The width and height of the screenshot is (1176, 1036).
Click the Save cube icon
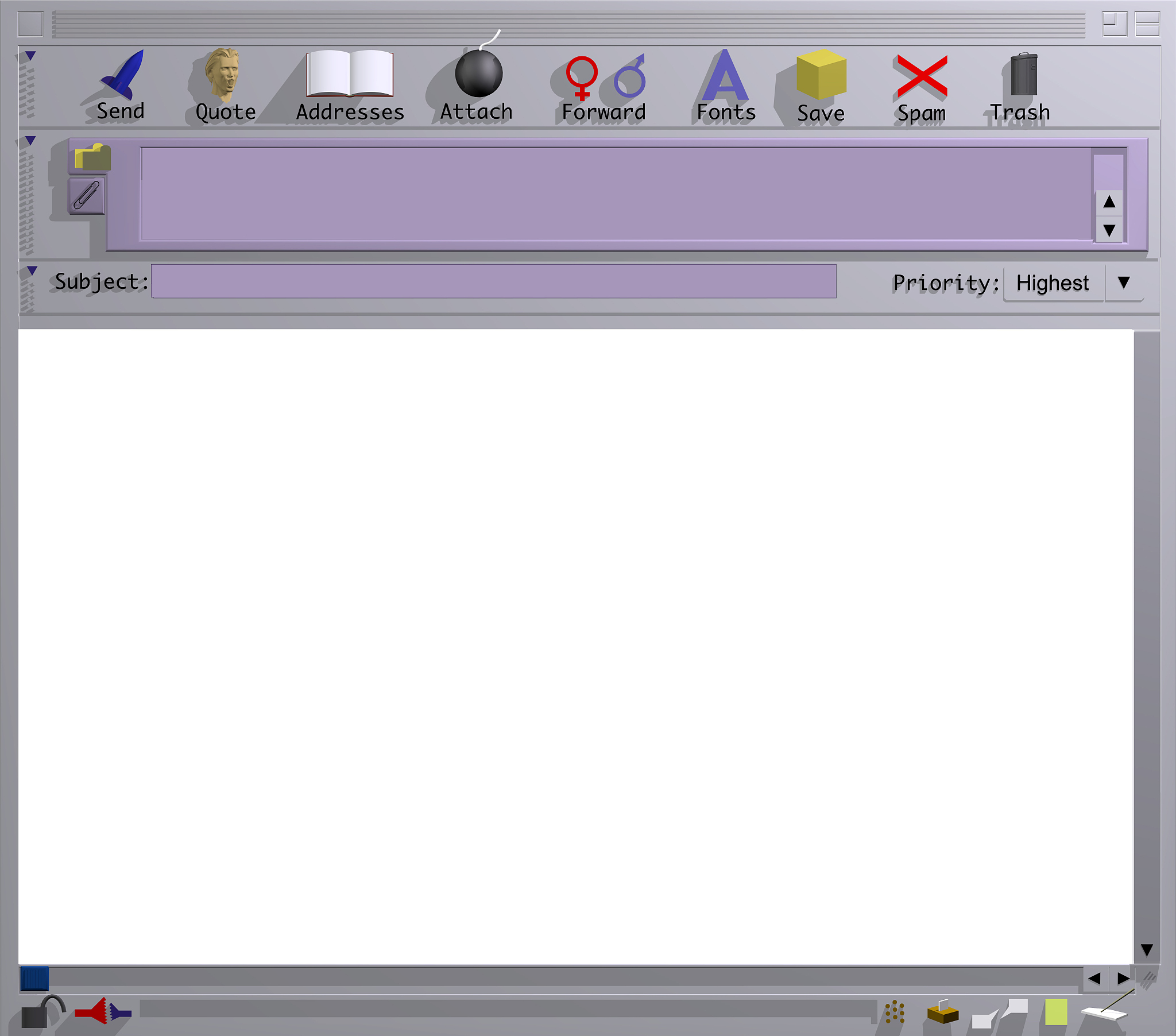pyautogui.click(x=821, y=75)
